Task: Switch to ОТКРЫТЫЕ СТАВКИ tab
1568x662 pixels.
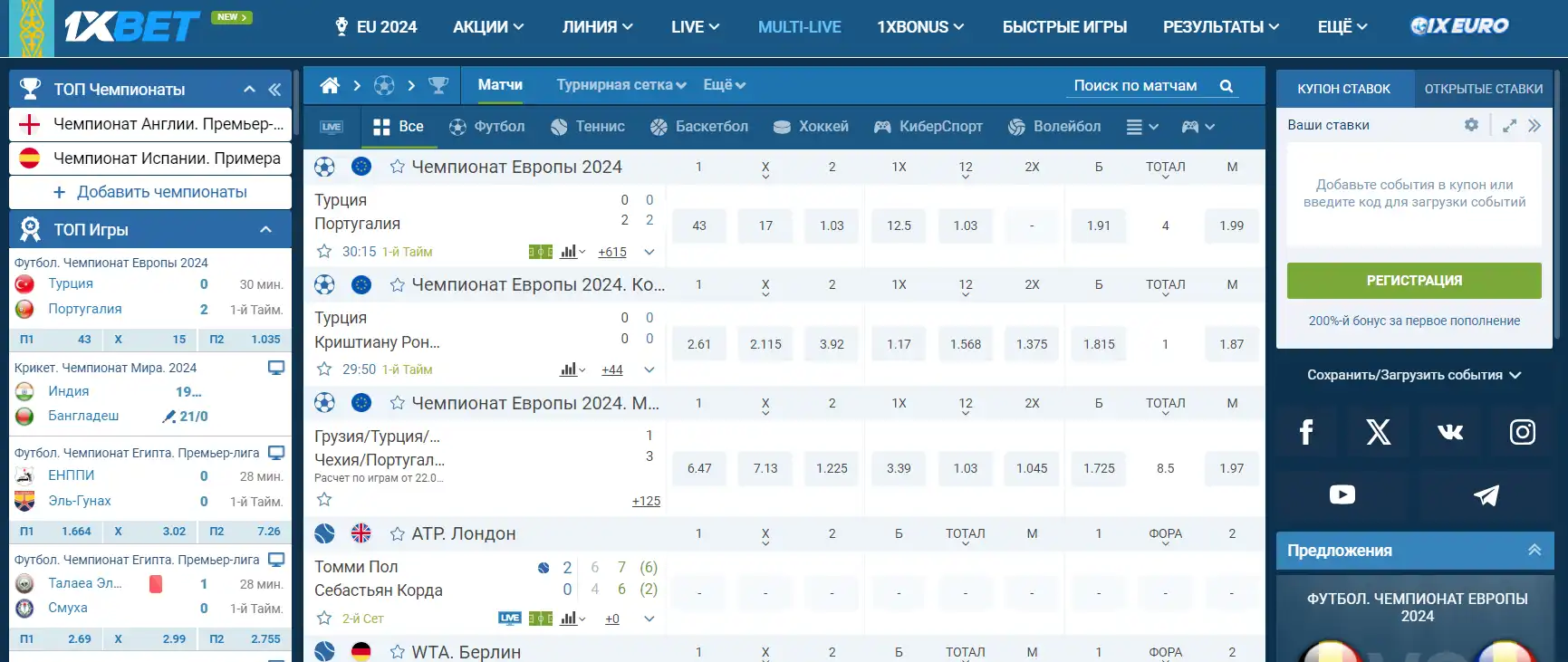Action: click(1483, 89)
